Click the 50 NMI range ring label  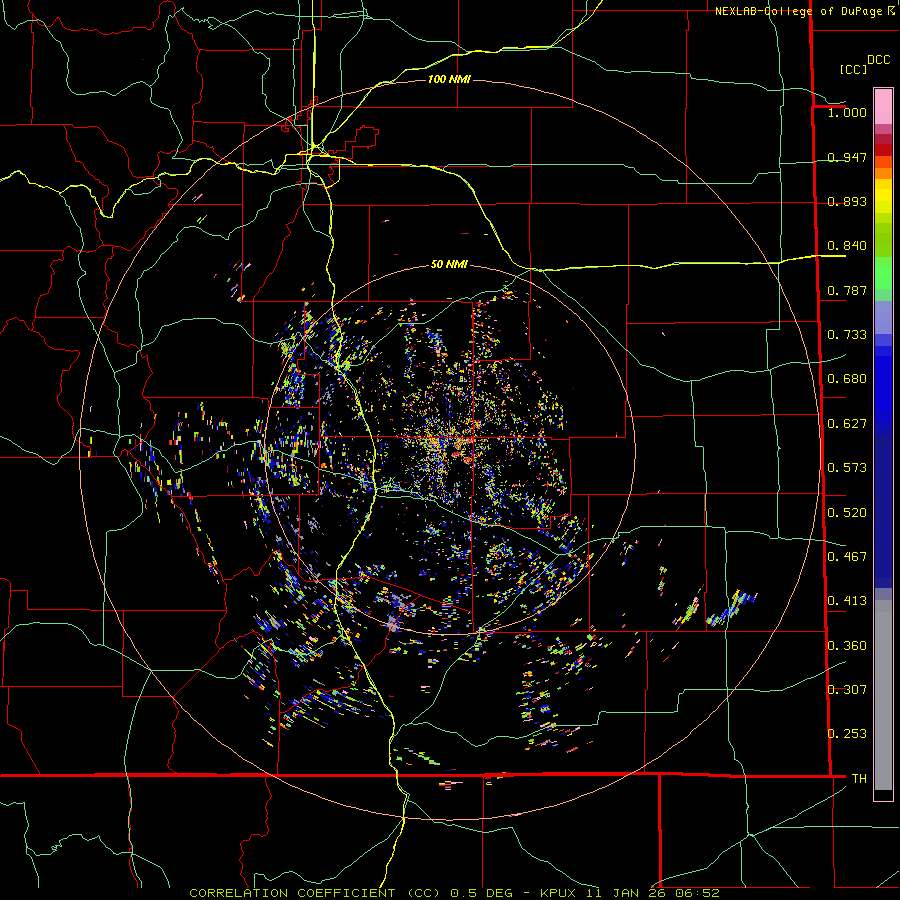click(x=449, y=265)
